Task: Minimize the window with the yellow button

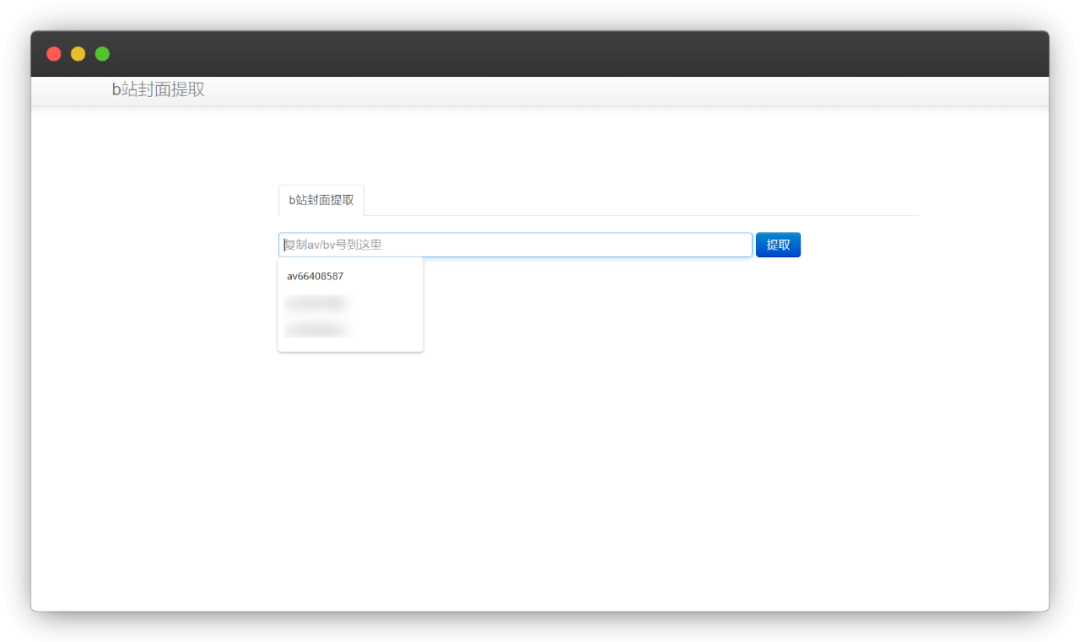Action: click(78, 54)
